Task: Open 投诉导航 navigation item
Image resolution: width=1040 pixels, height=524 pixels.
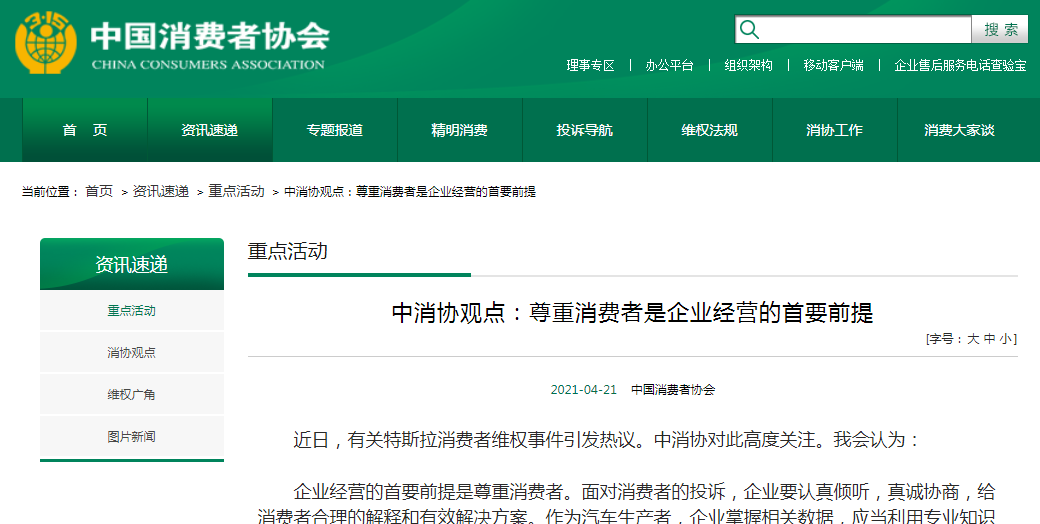Action: pyautogui.click(x=585, y=130)
